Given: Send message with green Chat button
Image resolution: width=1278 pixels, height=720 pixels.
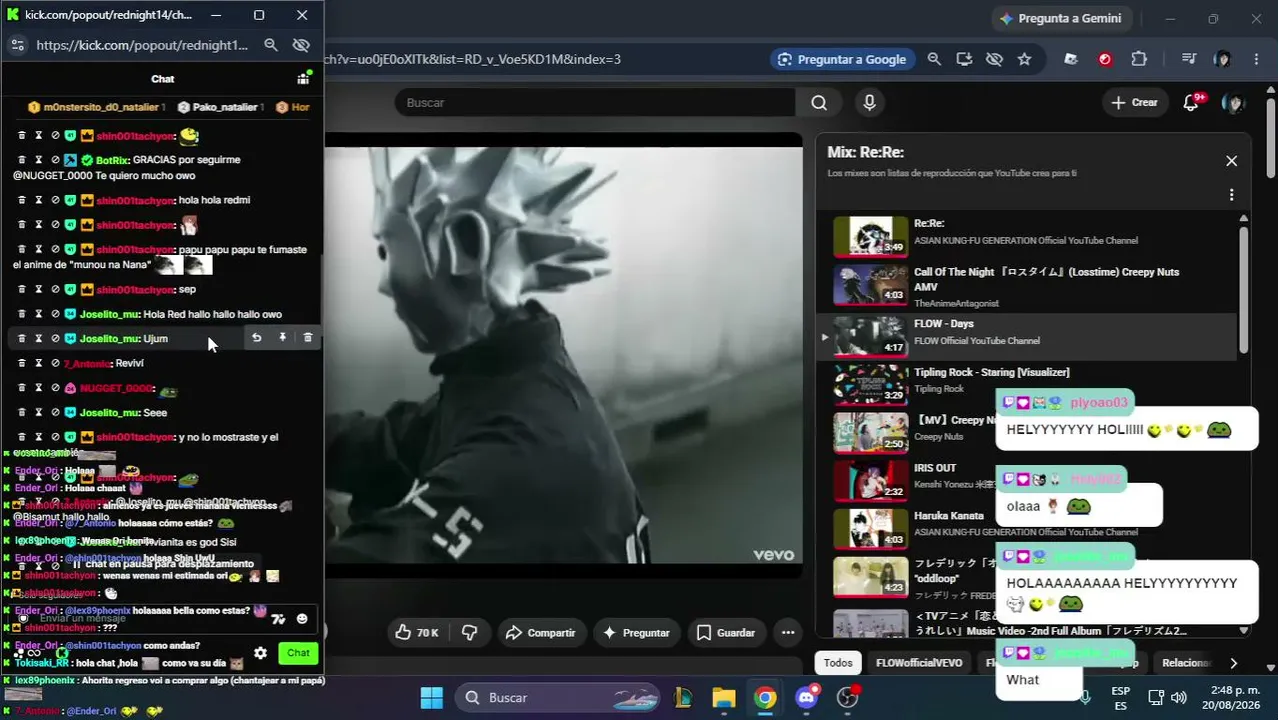Looking at the screenshot, I should click(298, 653).
